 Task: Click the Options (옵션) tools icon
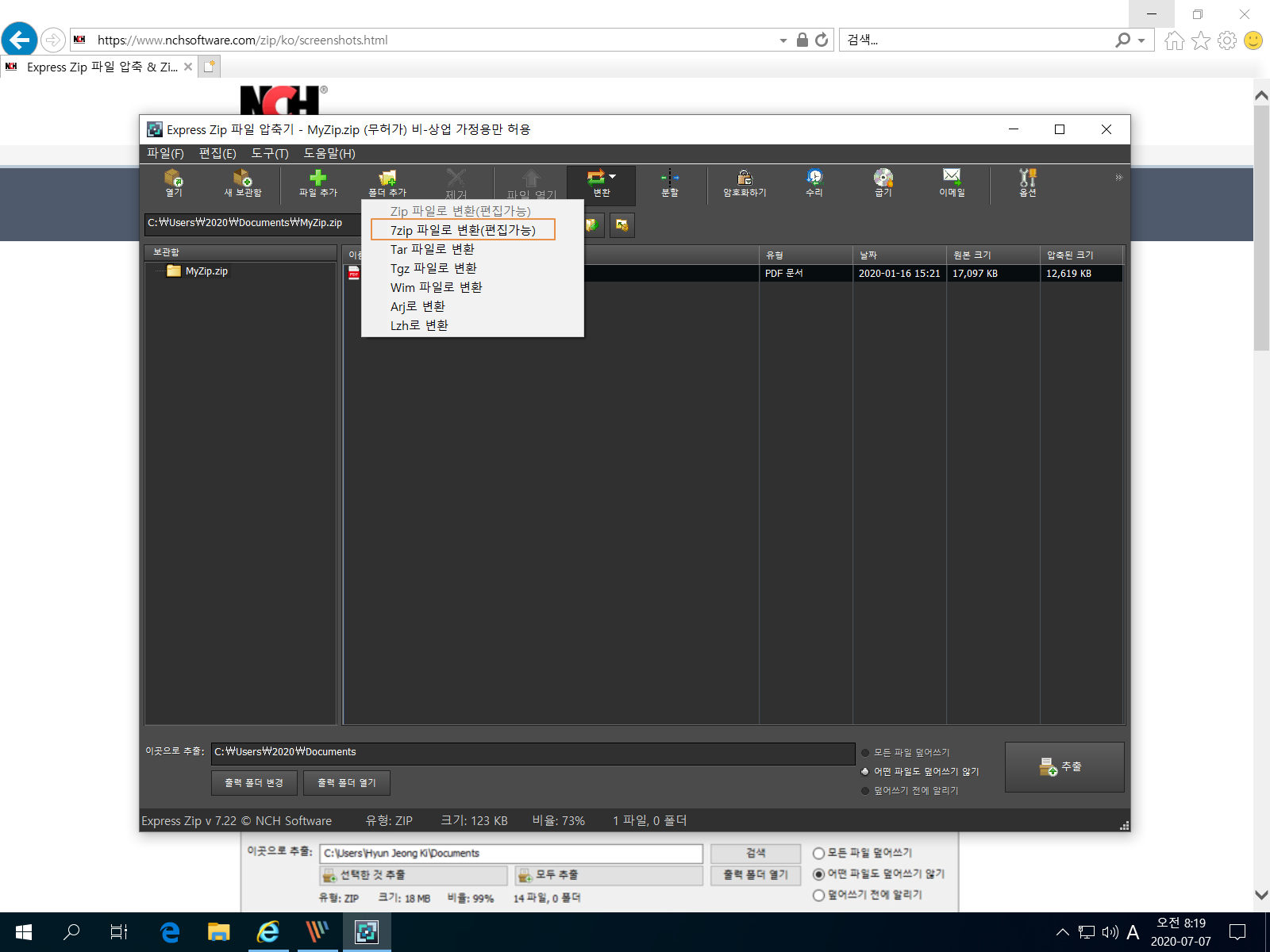pyautogui.click(x=1028, y=182)
